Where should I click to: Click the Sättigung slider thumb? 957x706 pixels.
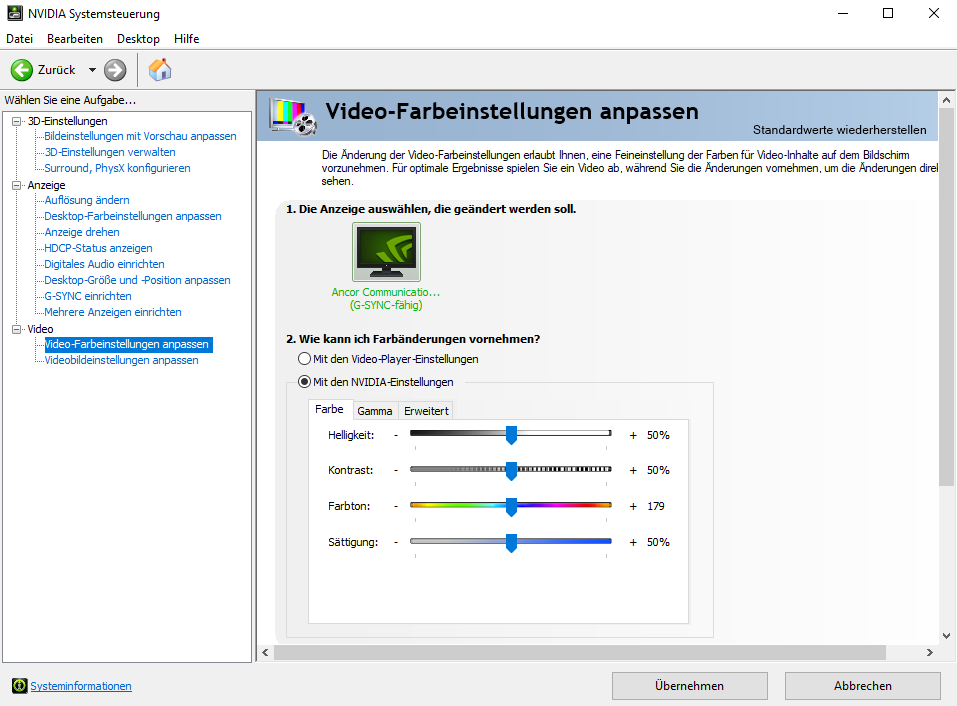click(511, 542)
